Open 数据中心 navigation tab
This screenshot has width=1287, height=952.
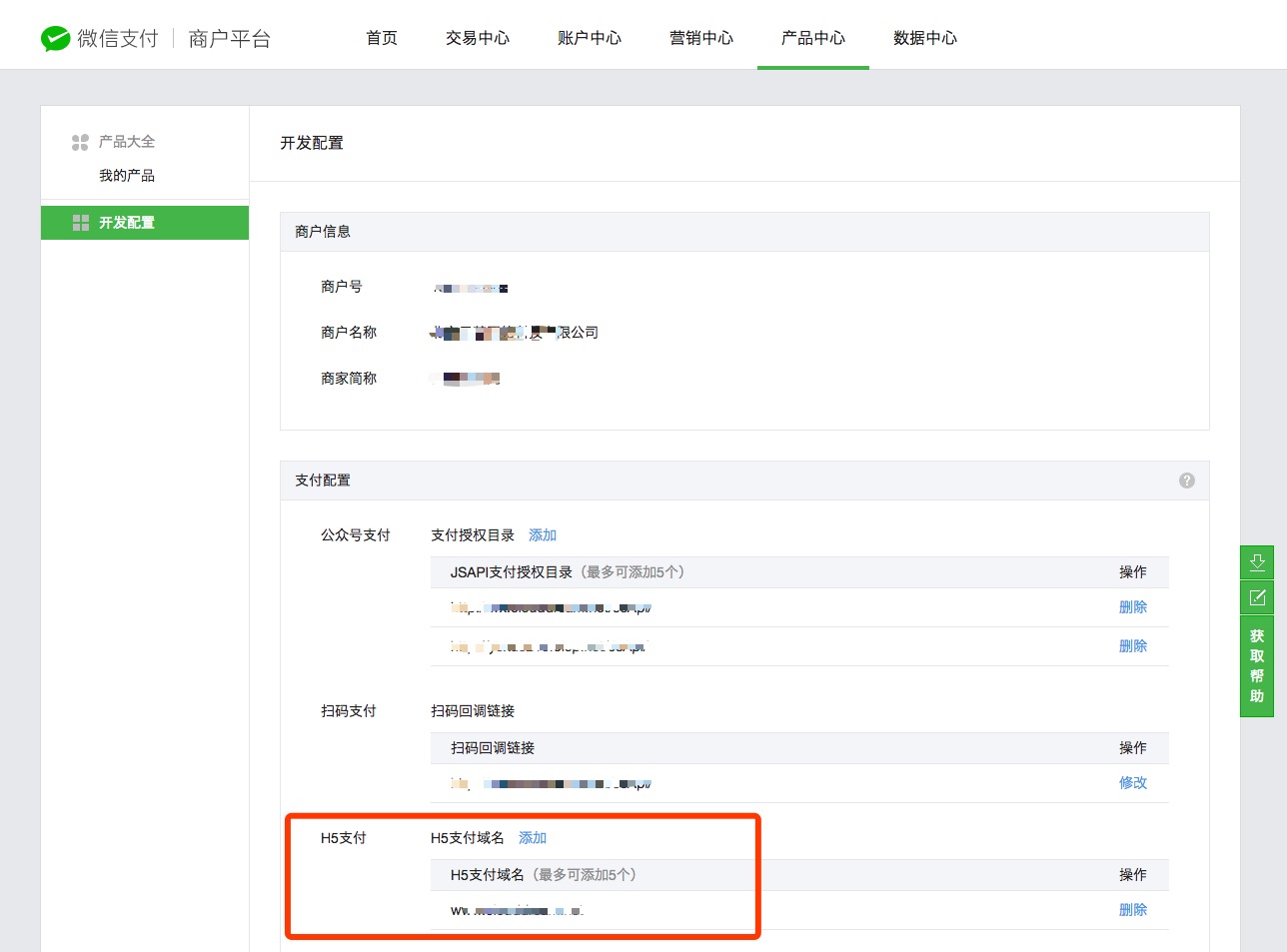pos(925,38)
